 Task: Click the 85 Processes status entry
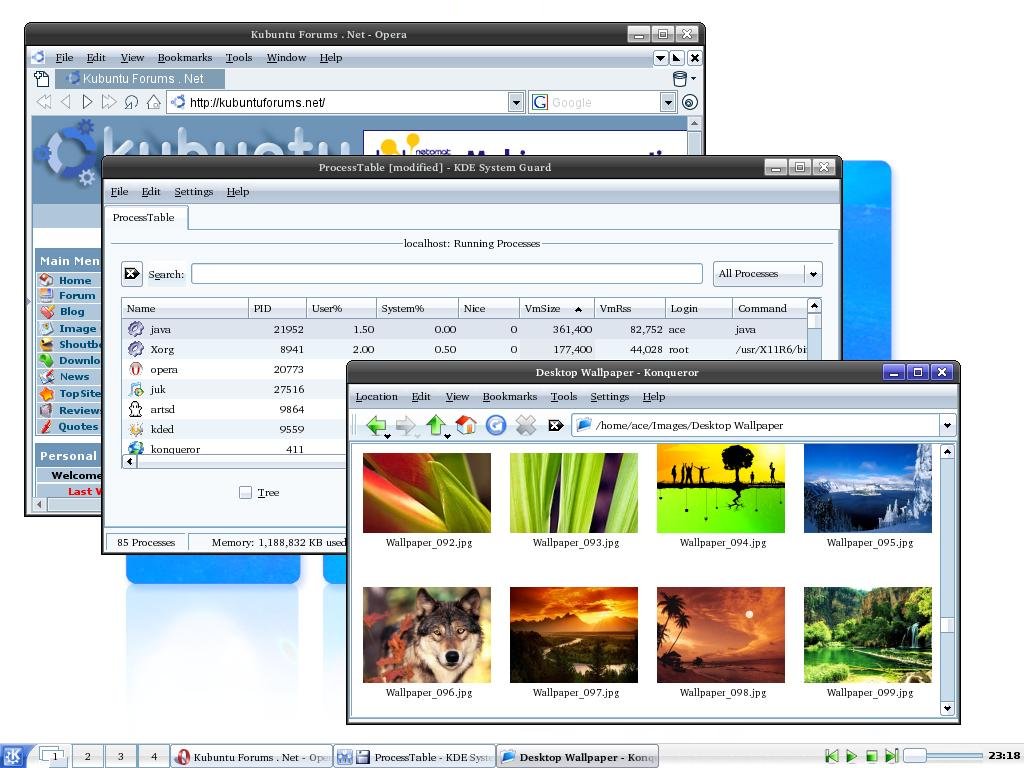146,542
